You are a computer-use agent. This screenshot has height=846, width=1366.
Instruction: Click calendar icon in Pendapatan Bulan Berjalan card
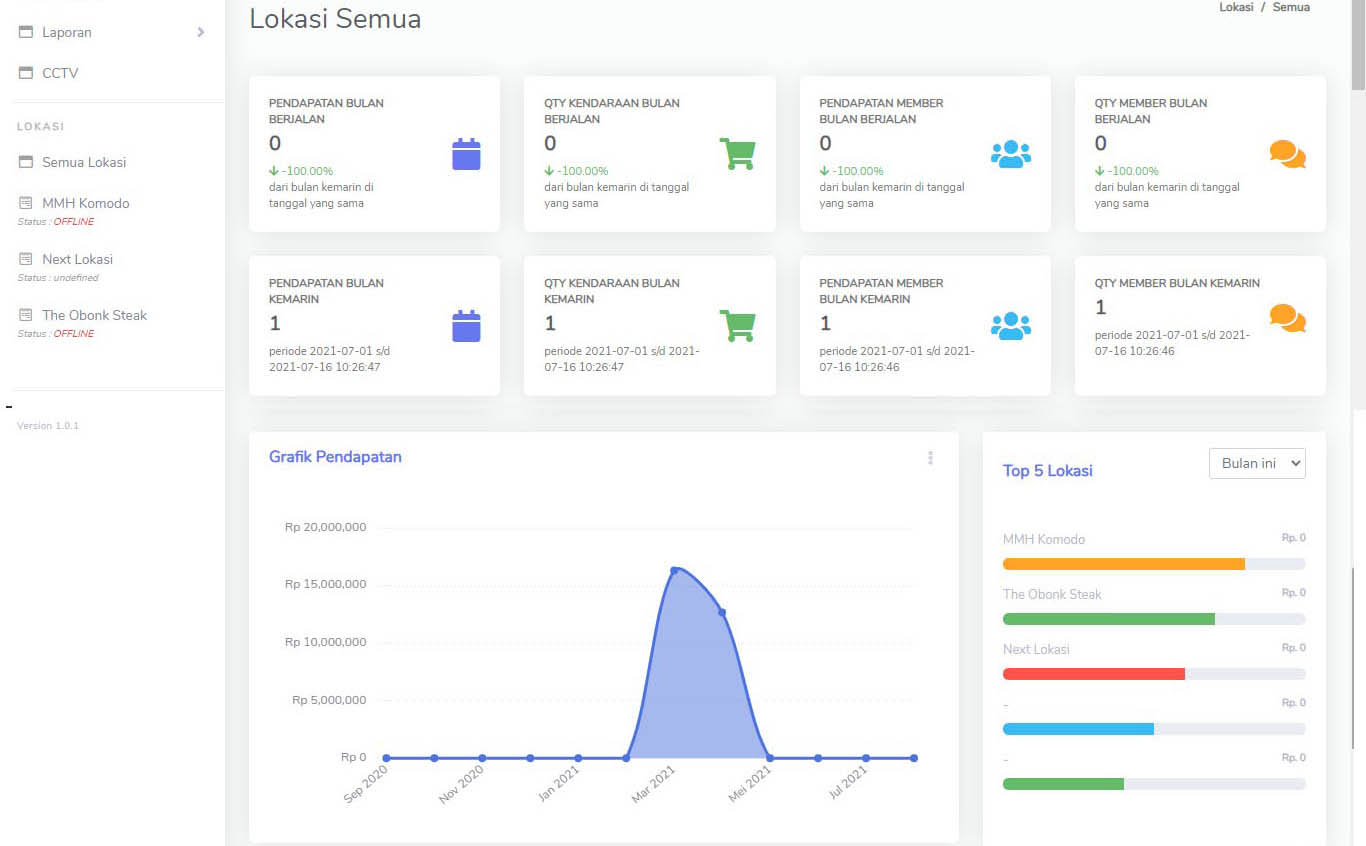click(466, 155)
